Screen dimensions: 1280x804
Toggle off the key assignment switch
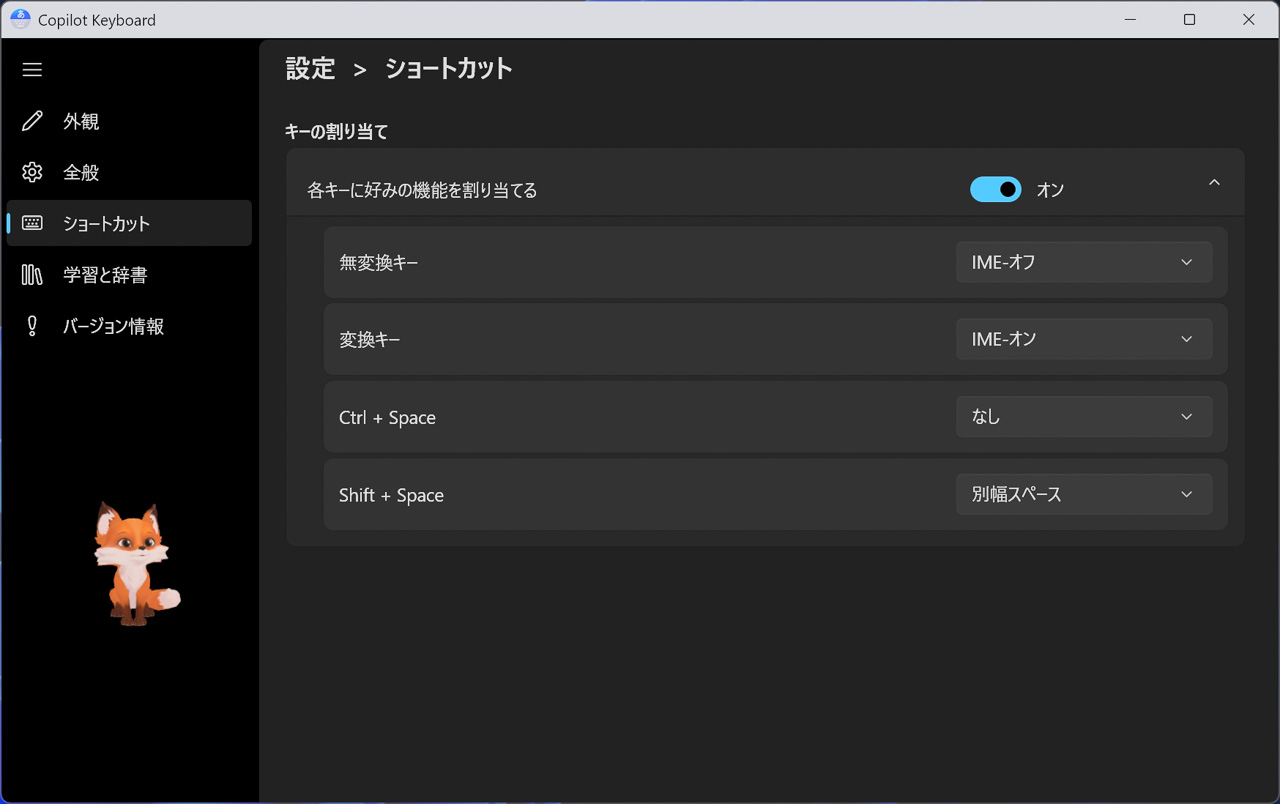click(995, 189)
